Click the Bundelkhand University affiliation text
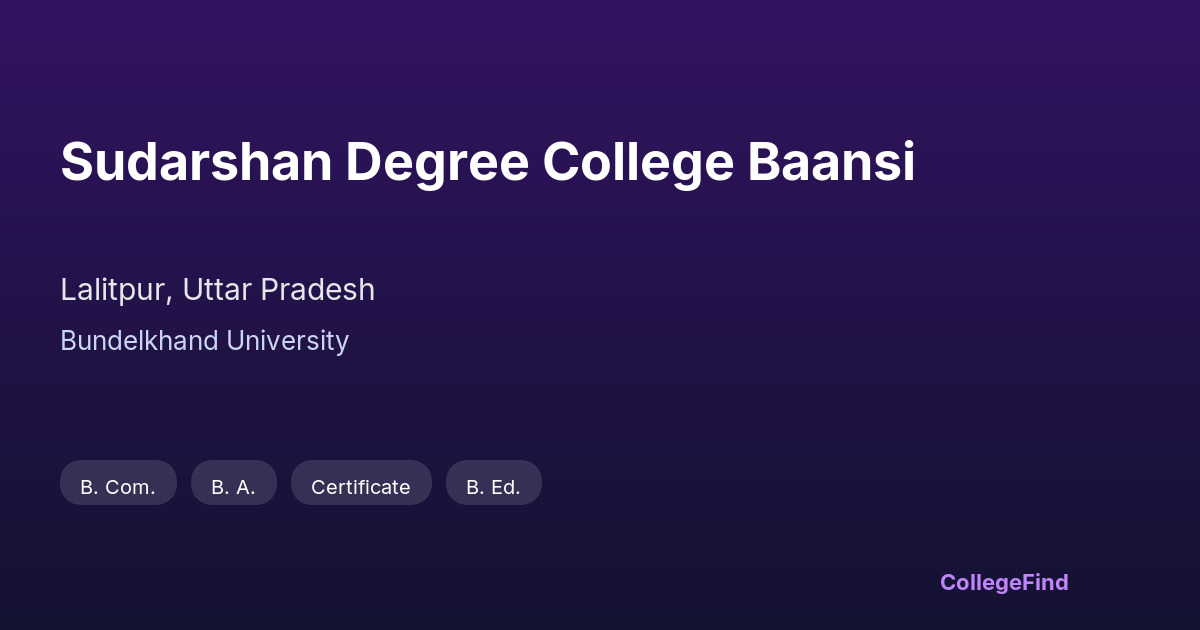The image size is (1200, 630). click(x=204, y=341)
